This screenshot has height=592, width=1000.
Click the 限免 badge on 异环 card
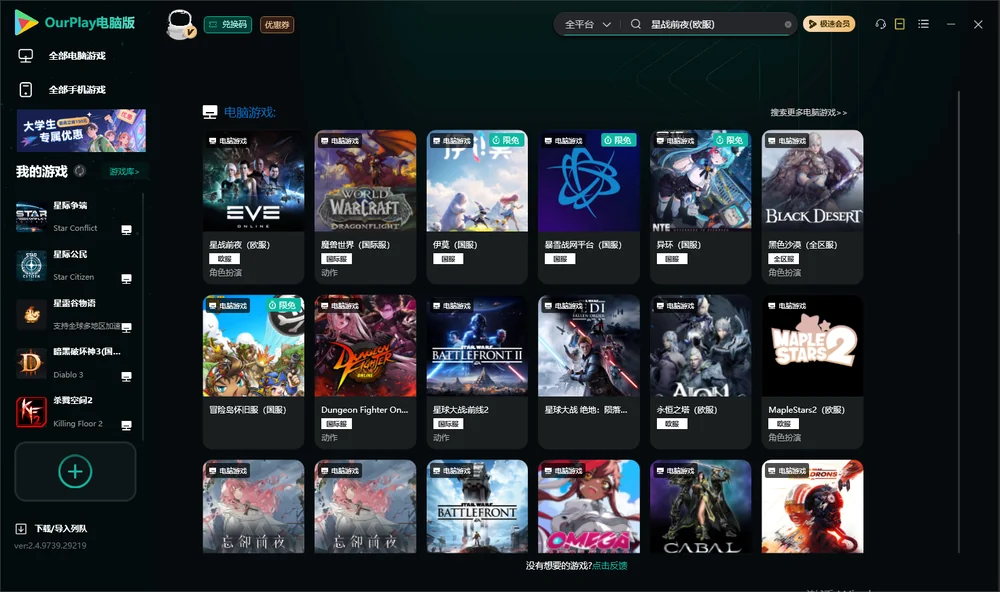[731, 140]
